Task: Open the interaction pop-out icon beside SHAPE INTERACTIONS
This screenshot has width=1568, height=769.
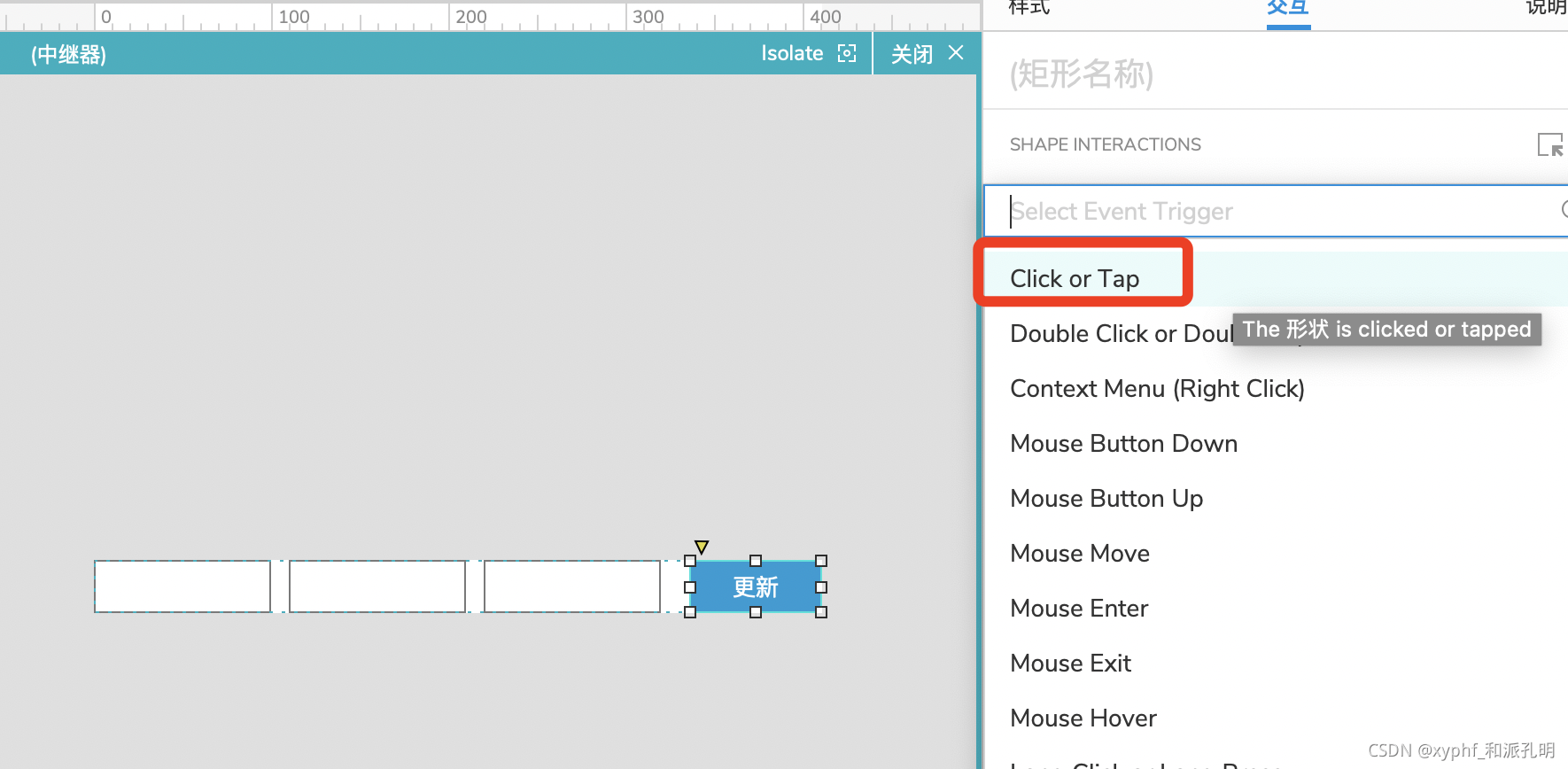Action: [1550, 144]
